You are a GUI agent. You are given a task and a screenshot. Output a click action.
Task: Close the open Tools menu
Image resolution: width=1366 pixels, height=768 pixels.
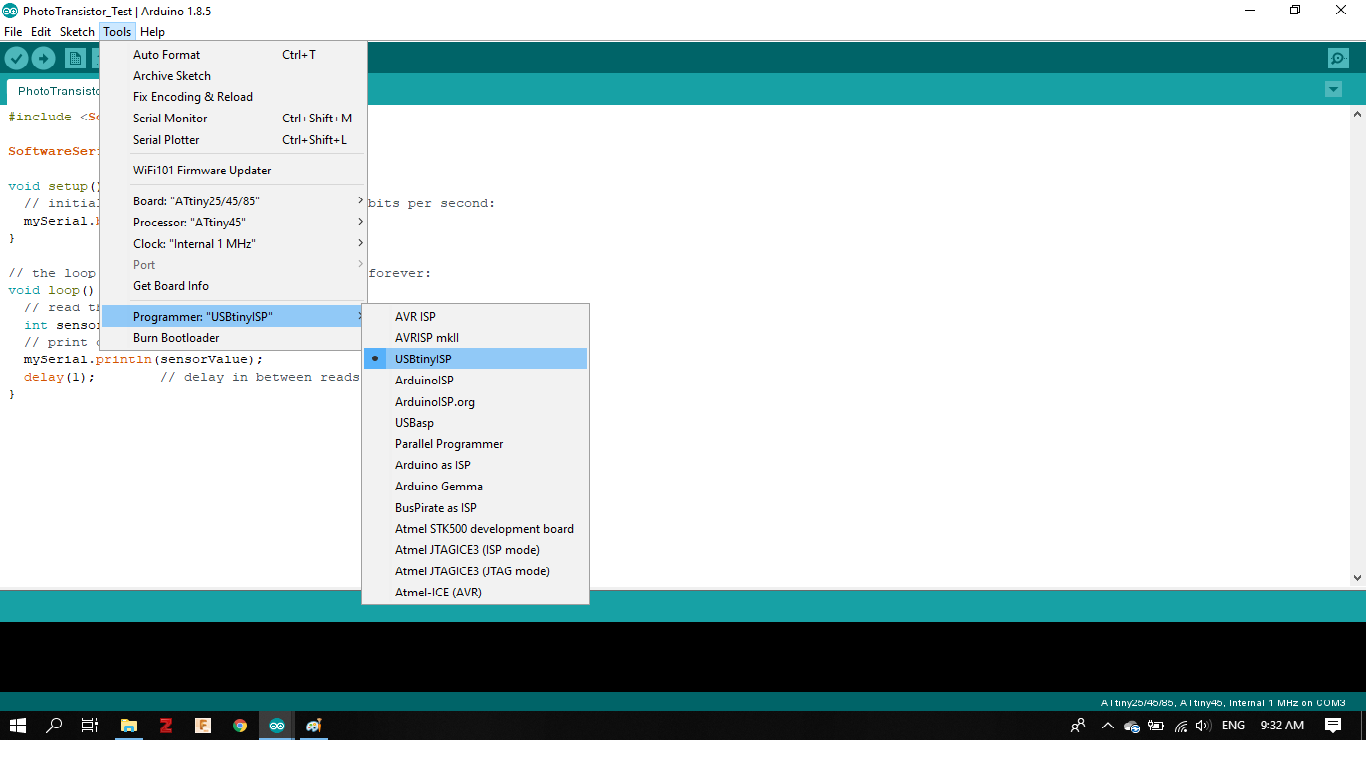click(x=117, y=32)
